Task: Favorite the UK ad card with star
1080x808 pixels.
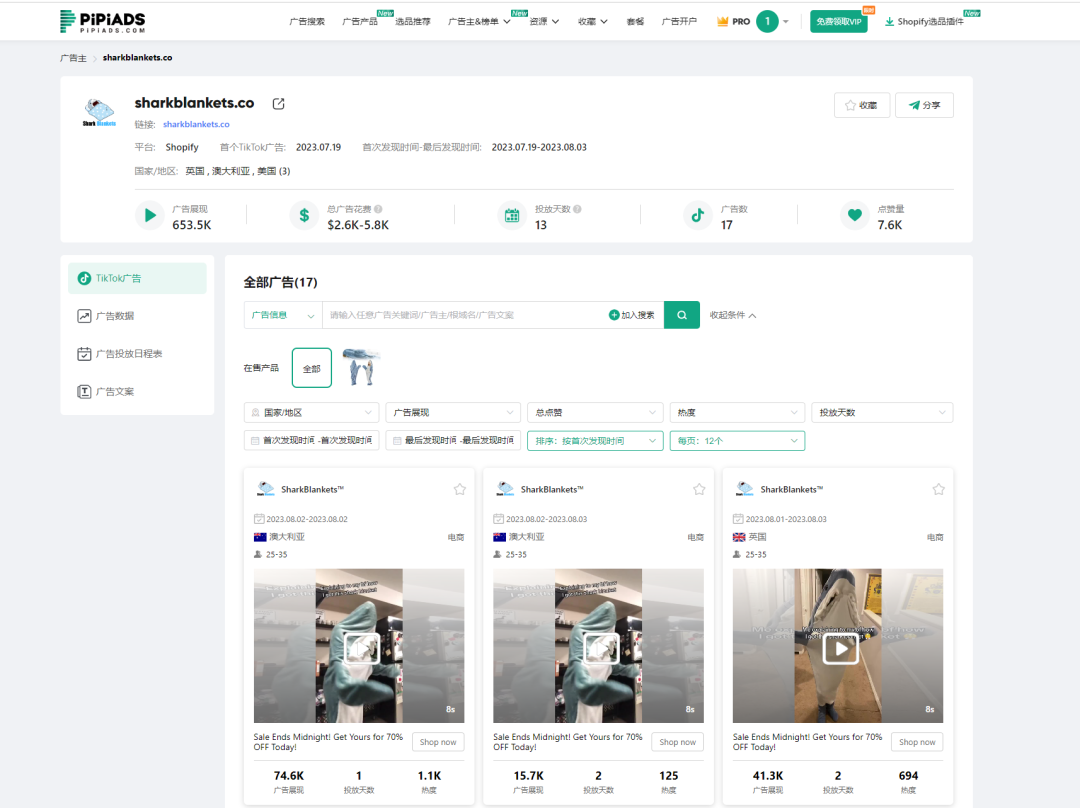Action: pyautogui.click(x=938, y=489)
